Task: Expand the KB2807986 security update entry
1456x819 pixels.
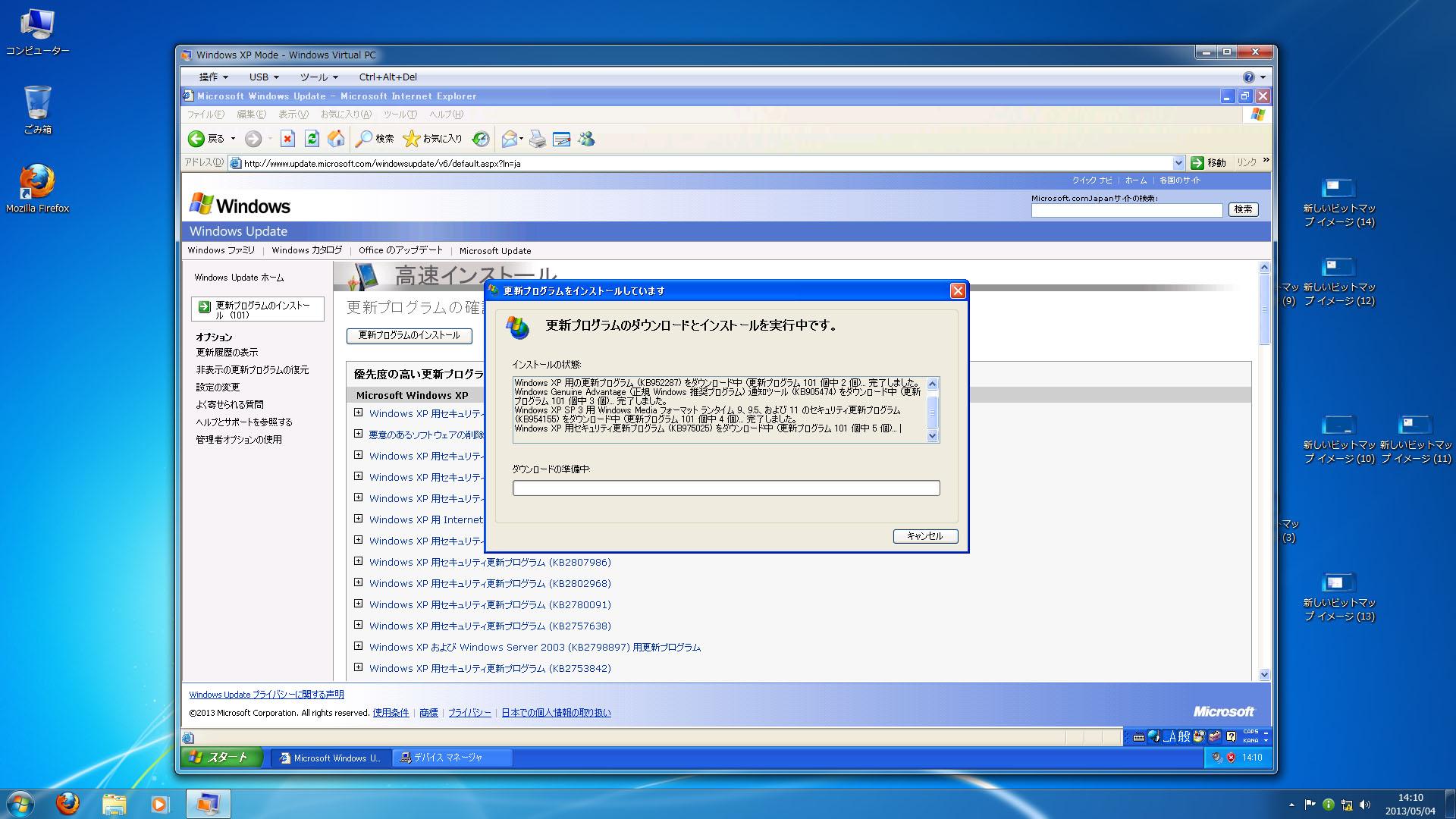Action: tap(359, 562)
